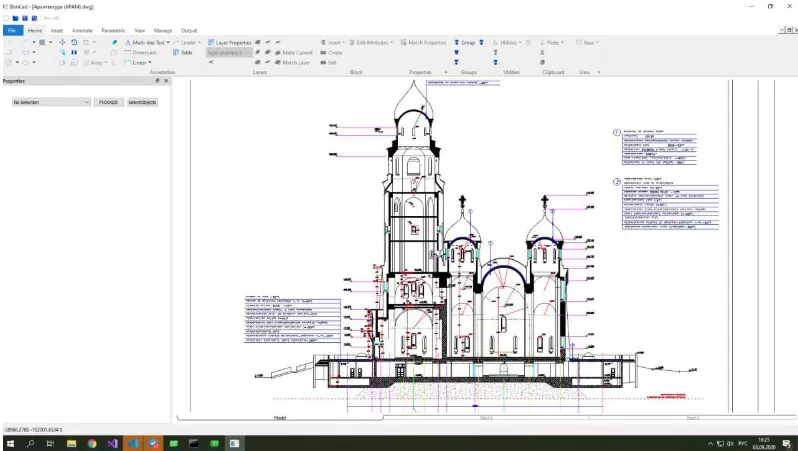
Task: Select the Rectangle draw tool
Action: coord(25,52)
